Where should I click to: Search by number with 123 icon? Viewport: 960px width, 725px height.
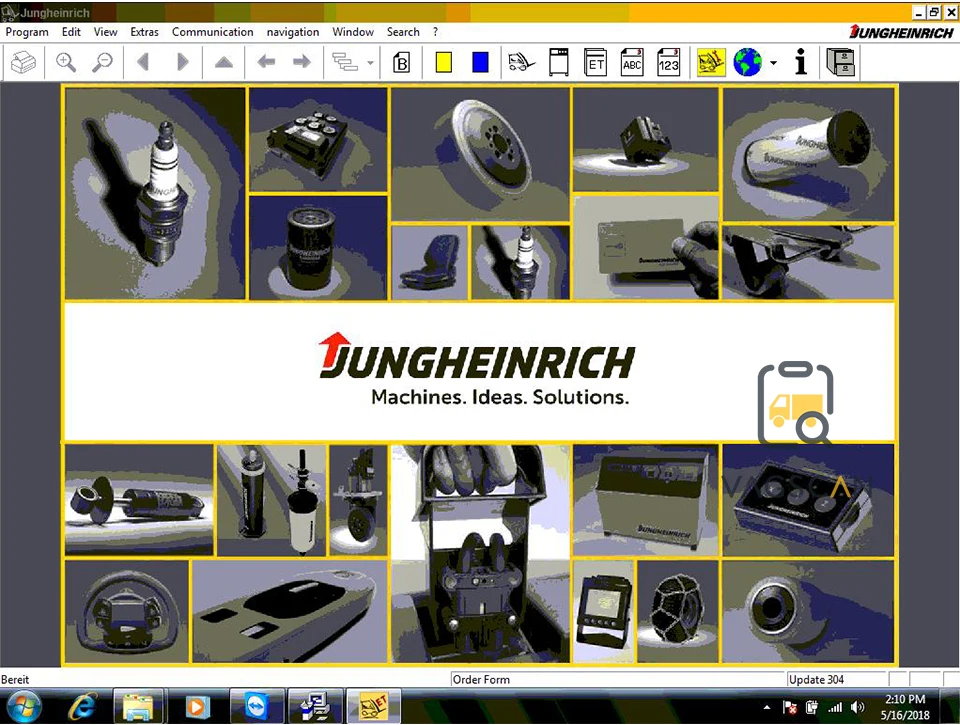point(668,62)
